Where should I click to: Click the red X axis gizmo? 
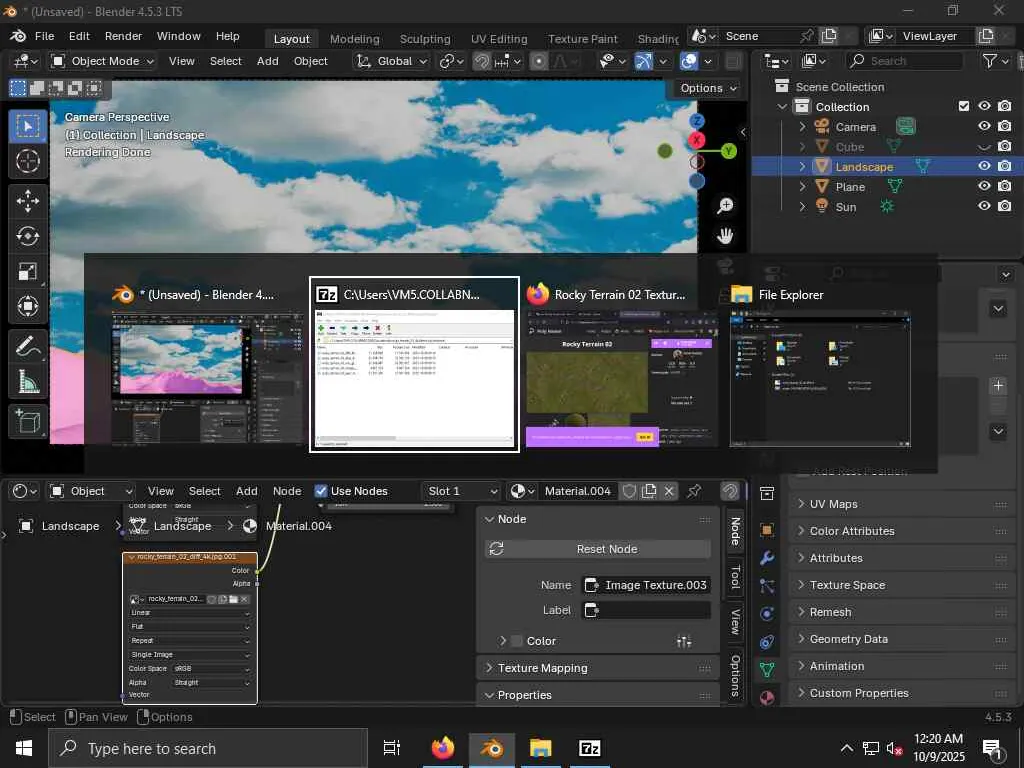(x=697, y=140)
